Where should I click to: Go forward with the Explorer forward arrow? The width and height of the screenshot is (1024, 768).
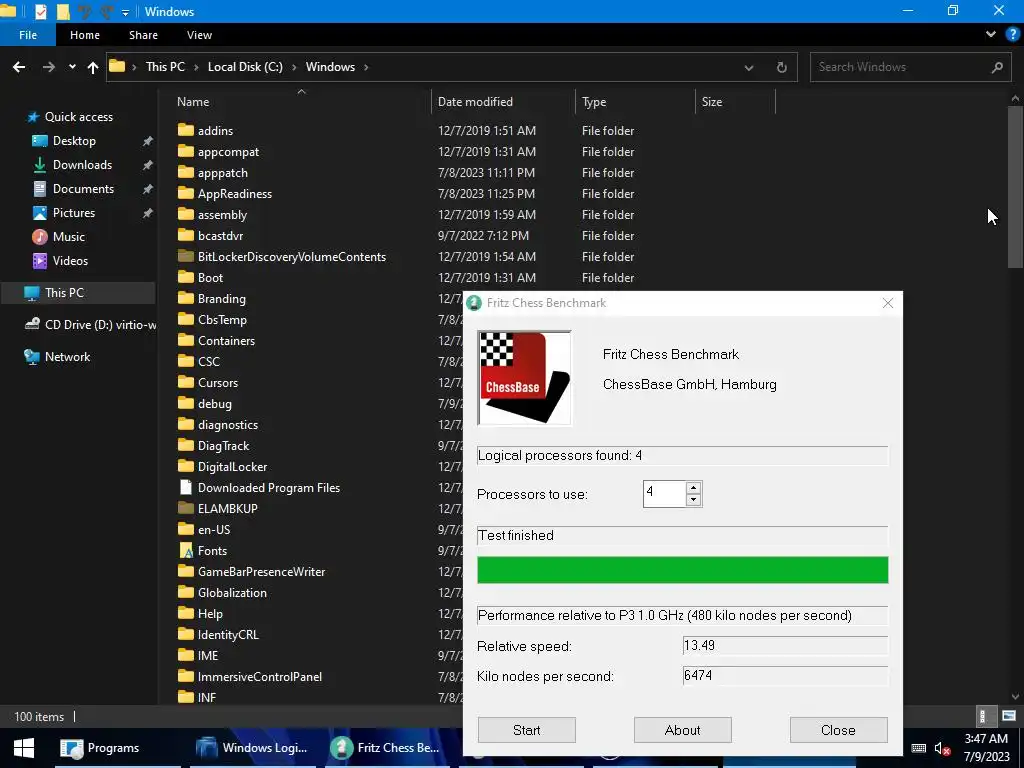[49, 67]
